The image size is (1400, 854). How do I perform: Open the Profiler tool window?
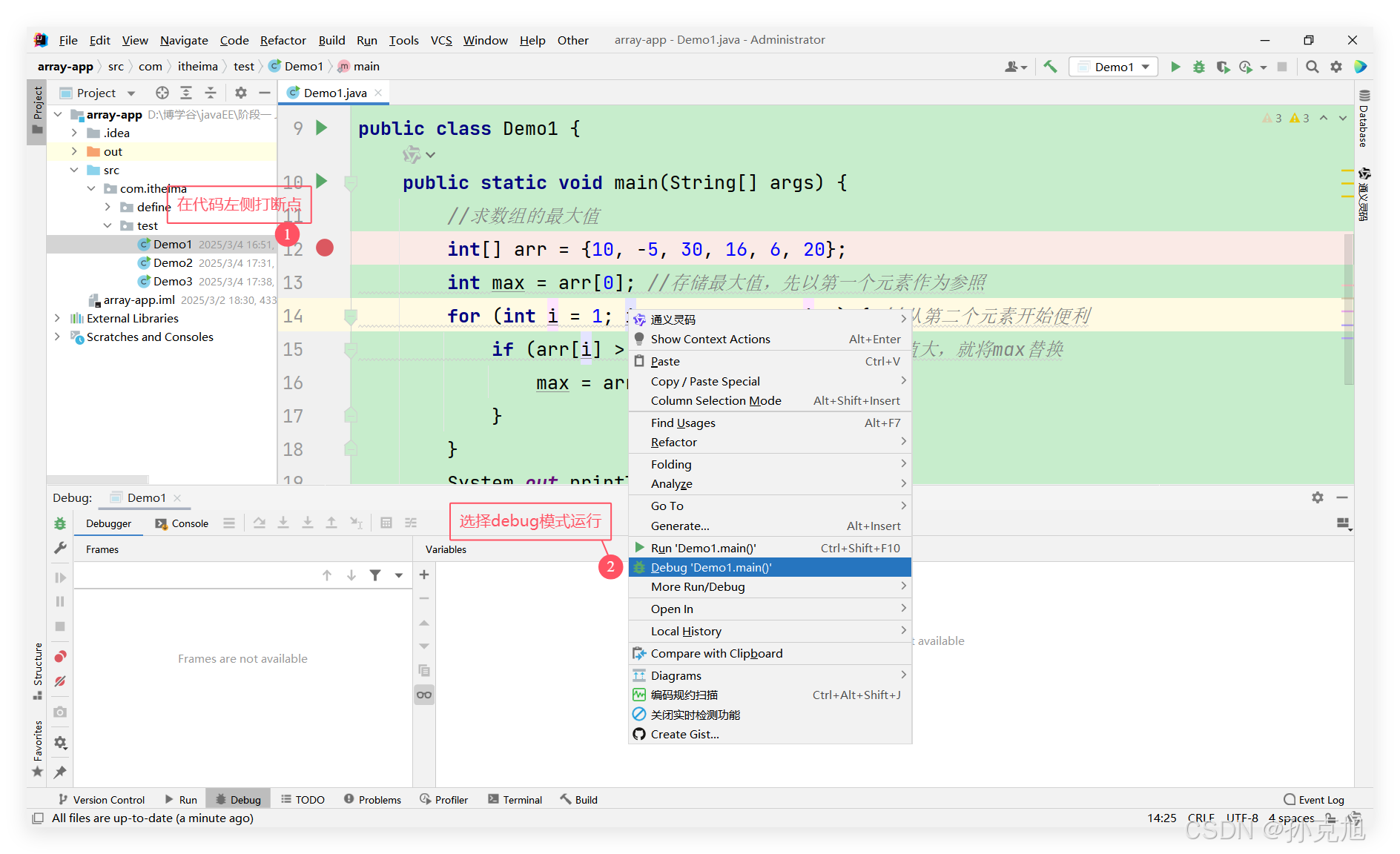click(444, 799)
